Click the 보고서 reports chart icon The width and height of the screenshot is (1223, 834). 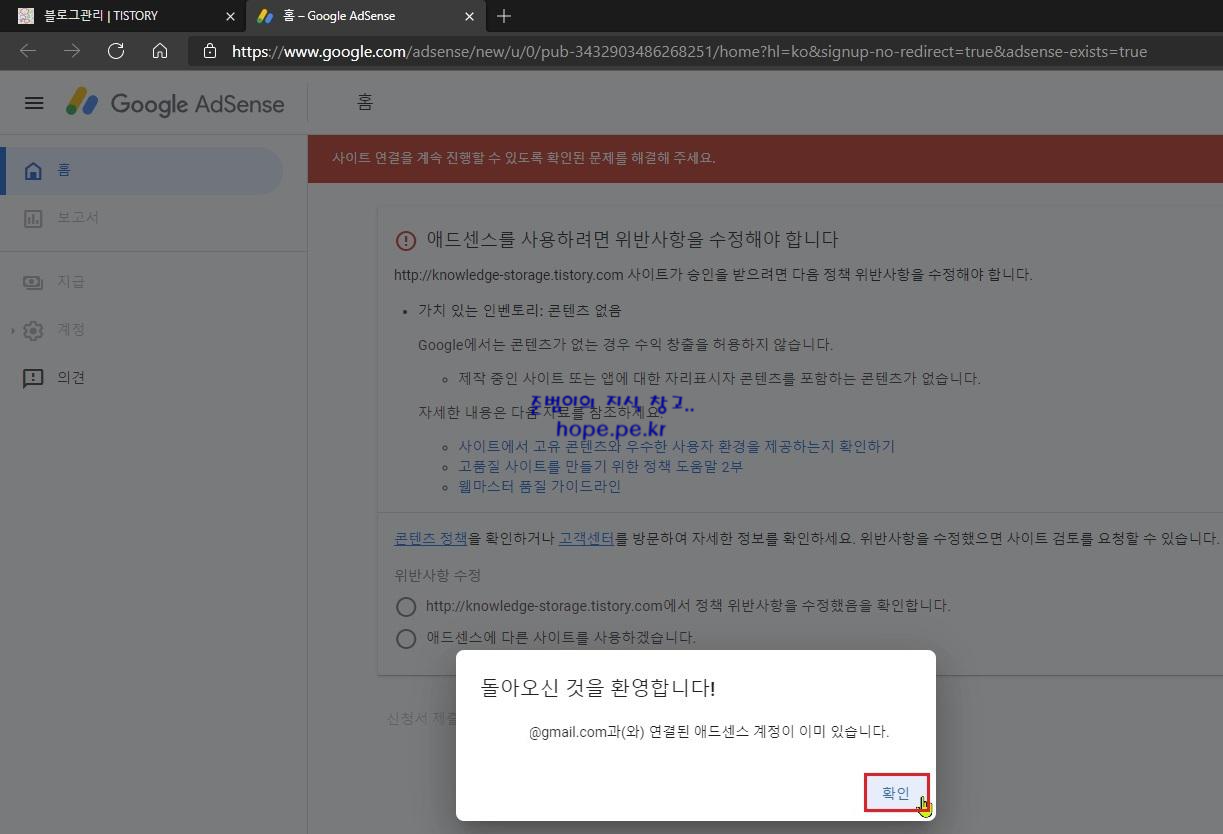pos(33,218)
